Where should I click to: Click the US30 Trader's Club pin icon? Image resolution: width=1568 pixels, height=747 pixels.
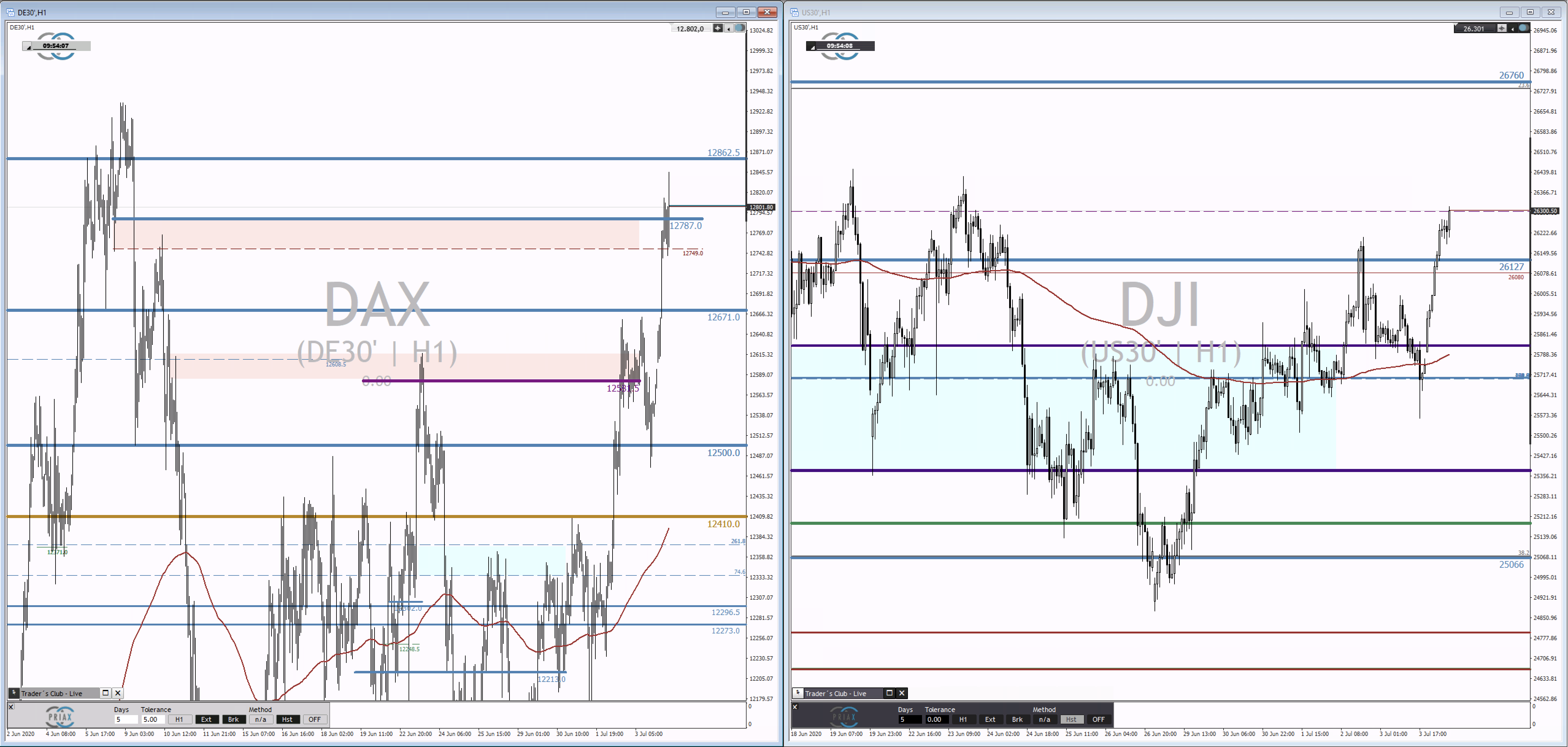(x=798, y=693)
